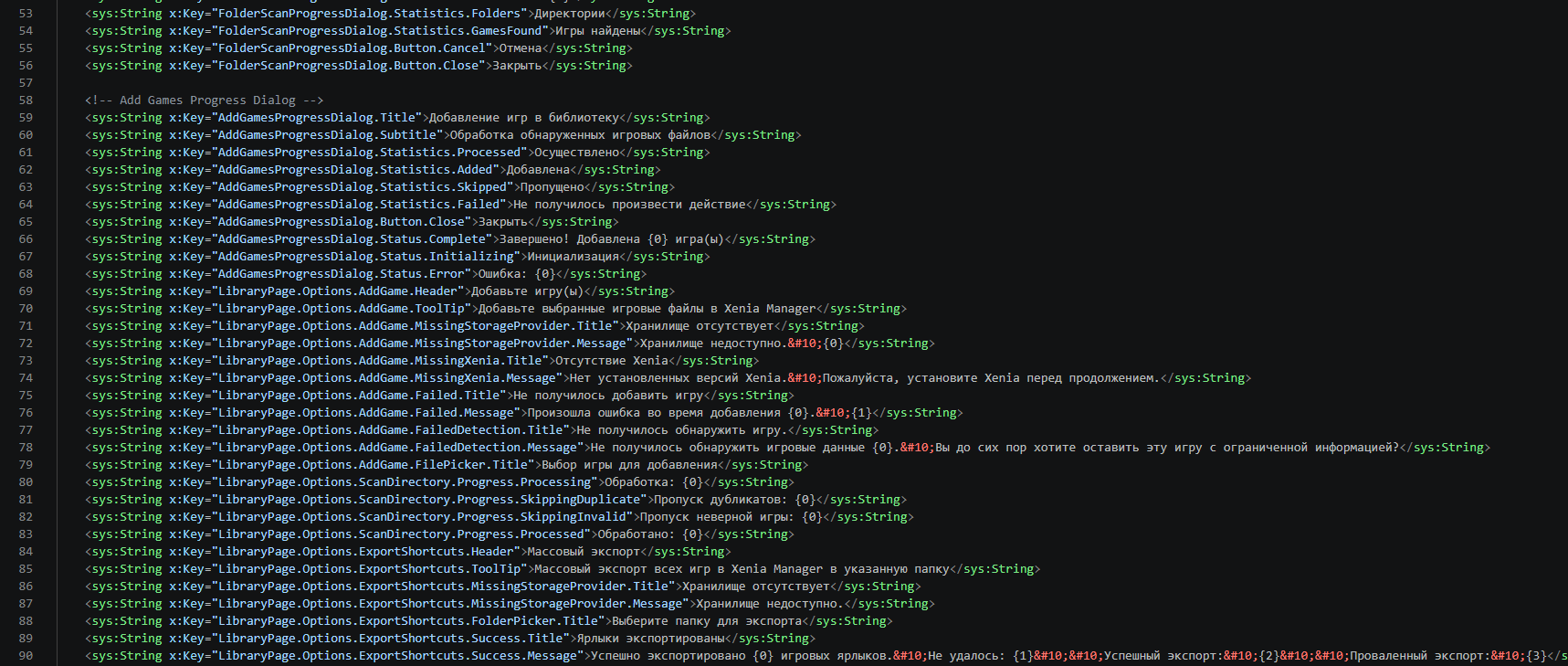Click the value 'Игры найдены'
Viewport: 1568px width, 666px height.
tap(598, 31)
